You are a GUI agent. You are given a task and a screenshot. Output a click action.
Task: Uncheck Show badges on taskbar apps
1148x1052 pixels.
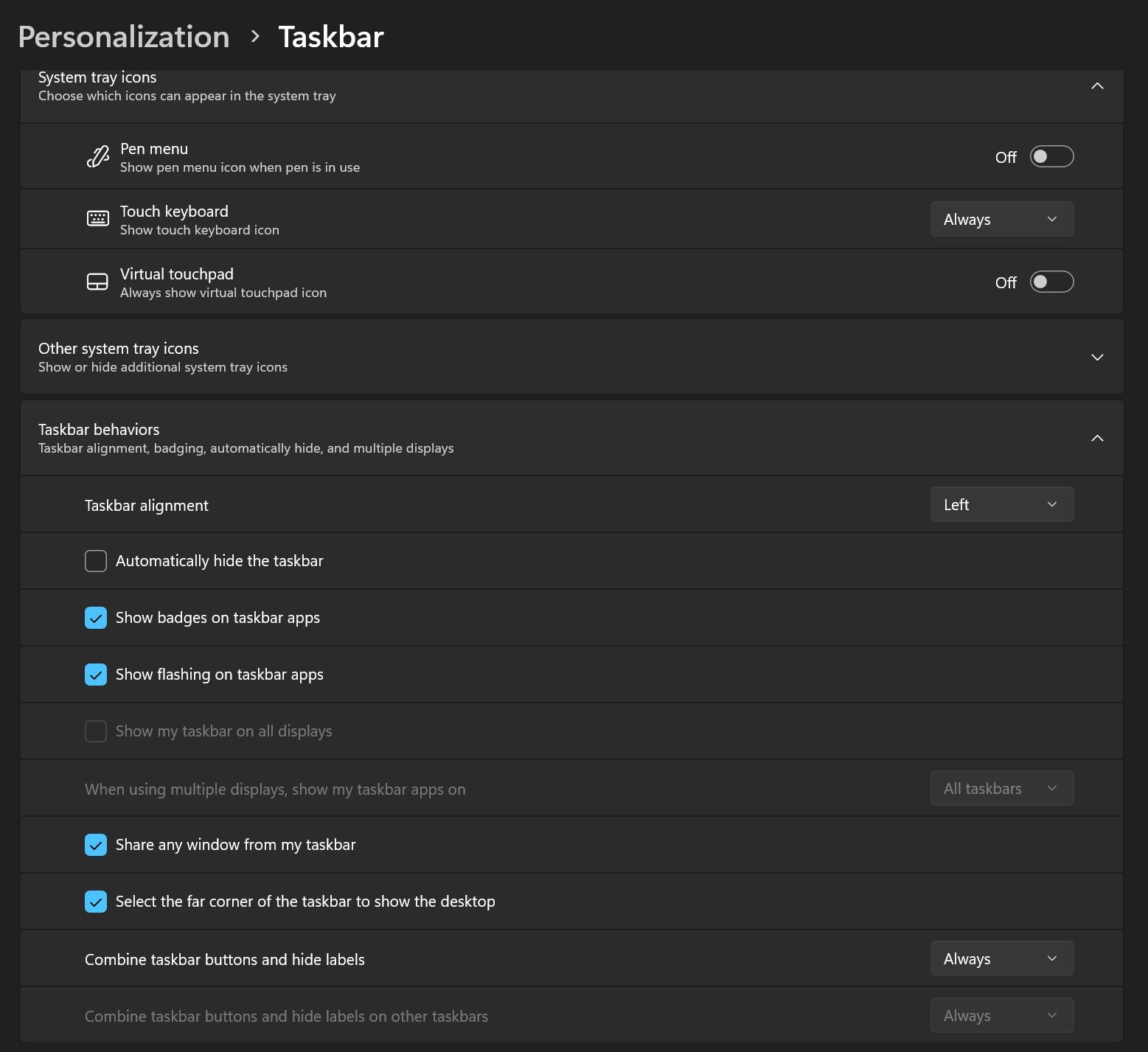click(96, 618)
